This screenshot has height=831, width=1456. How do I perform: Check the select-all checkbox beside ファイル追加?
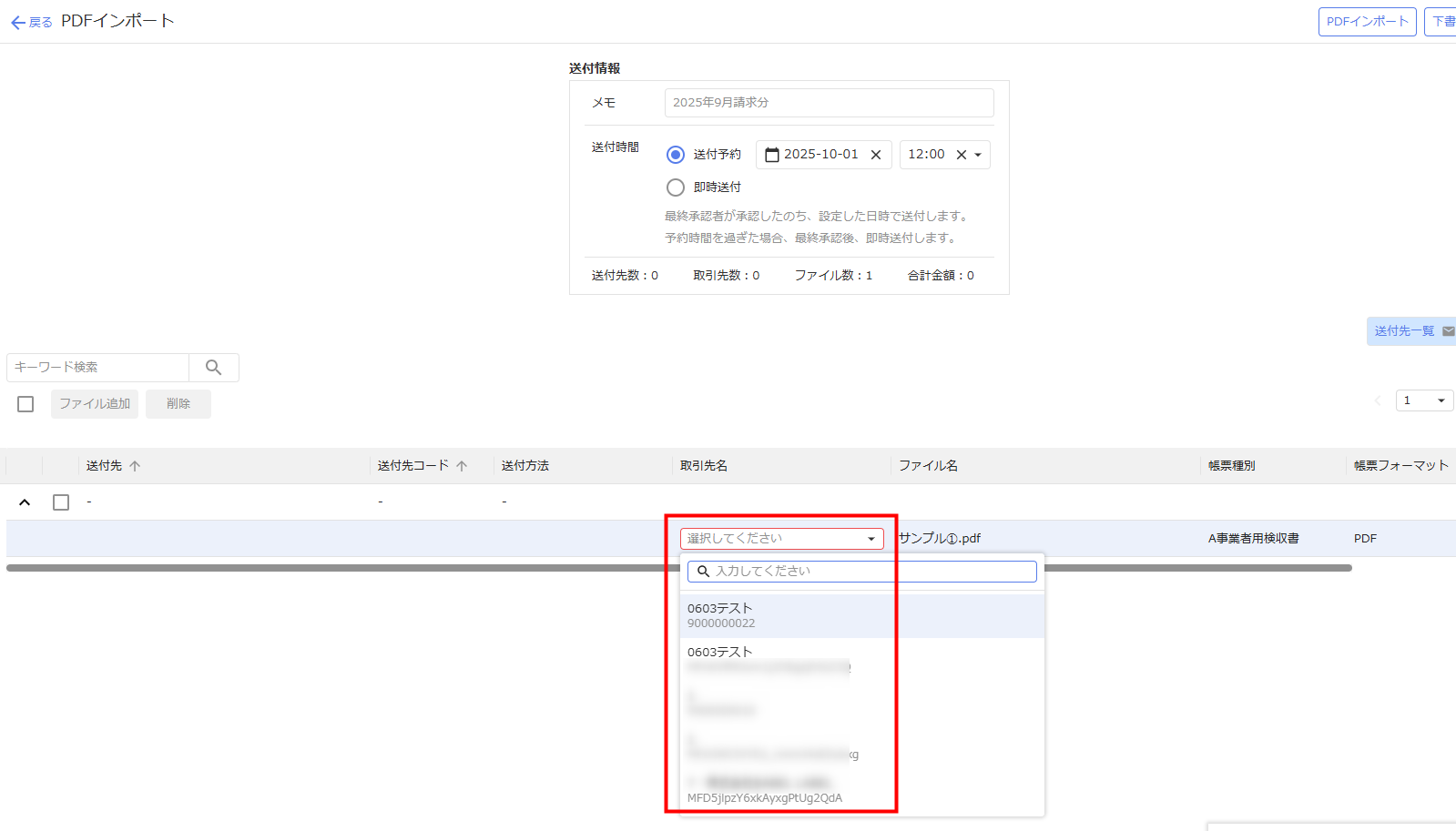tap(25, 404)
